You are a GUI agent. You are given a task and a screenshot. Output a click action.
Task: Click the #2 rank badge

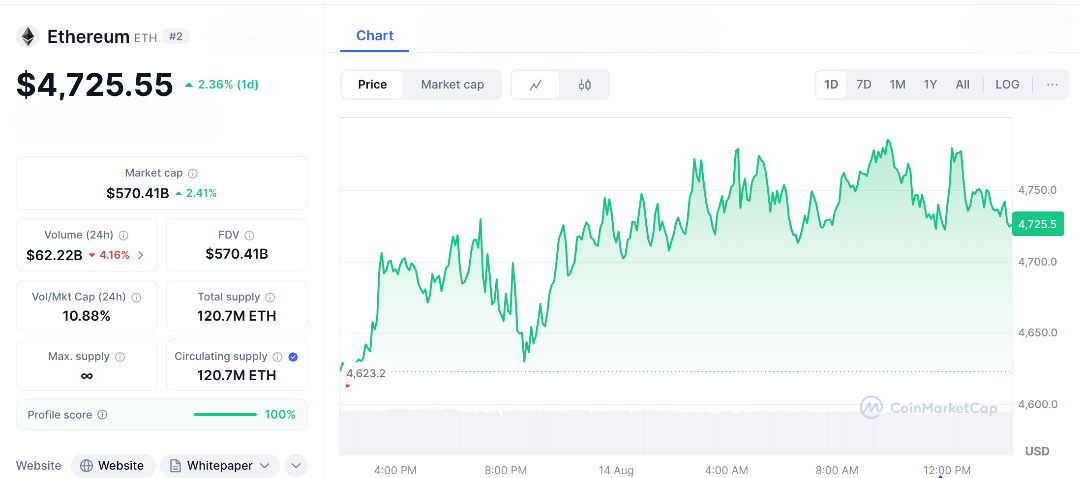point(176,37)
